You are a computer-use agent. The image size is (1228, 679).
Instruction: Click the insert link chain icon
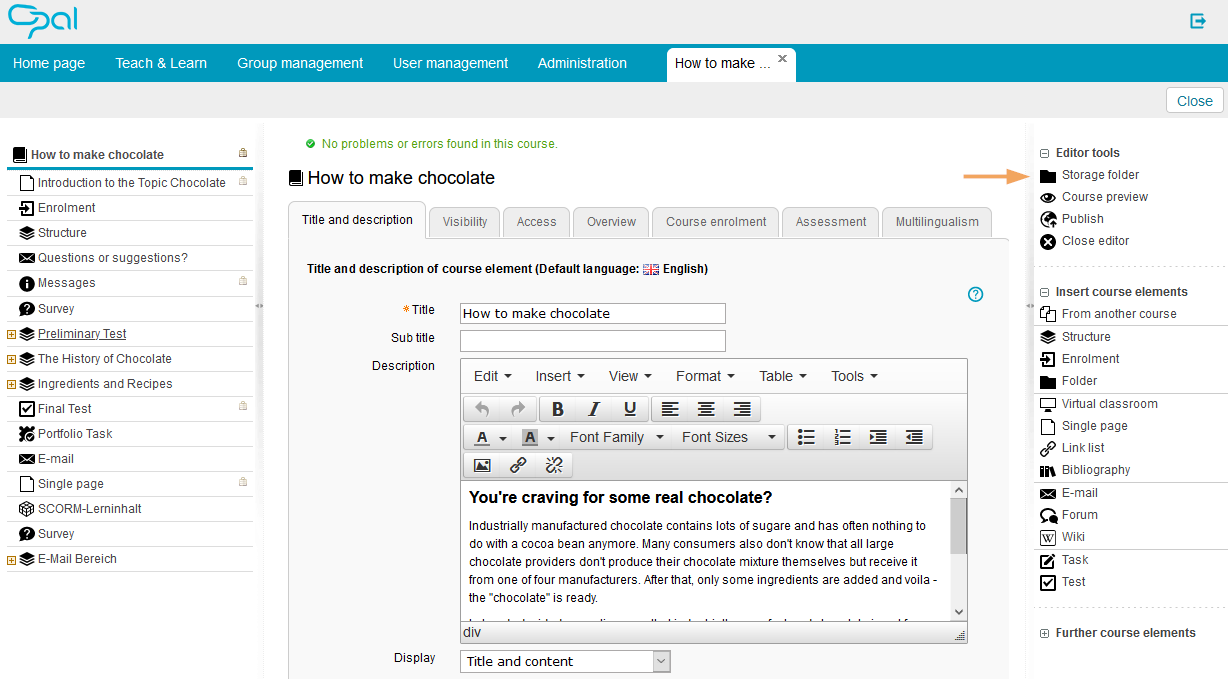point(518,465)
